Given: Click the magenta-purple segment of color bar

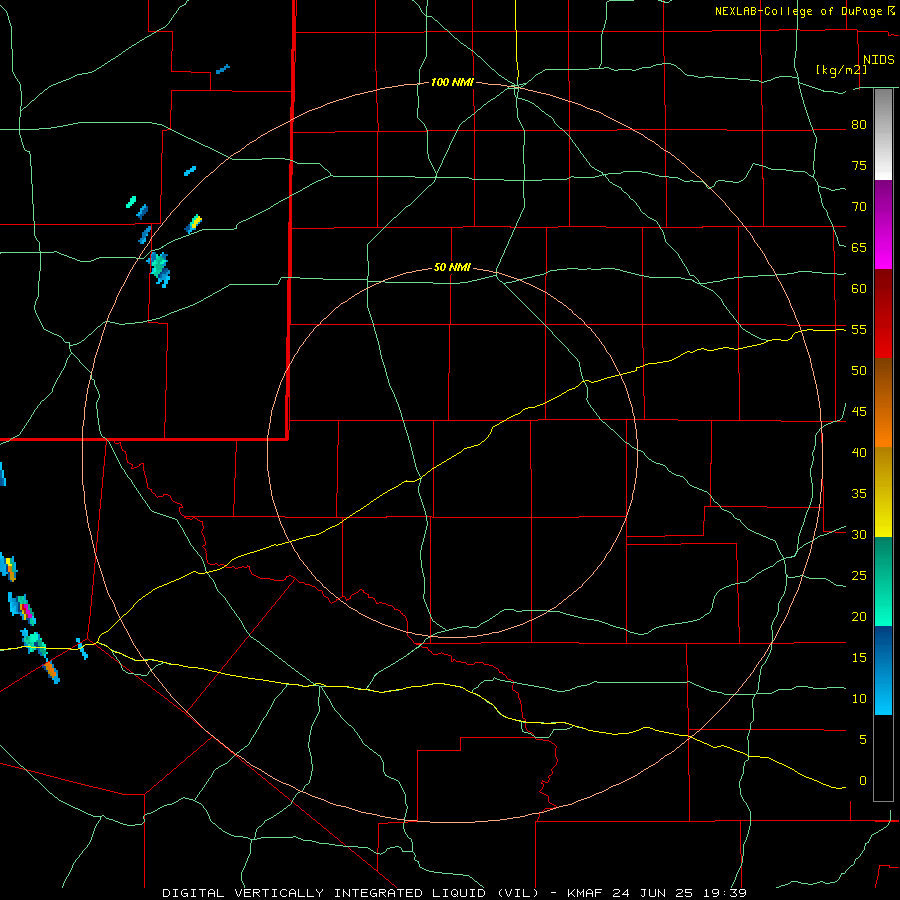Looking at the screenshot, I should coord(883,224).
